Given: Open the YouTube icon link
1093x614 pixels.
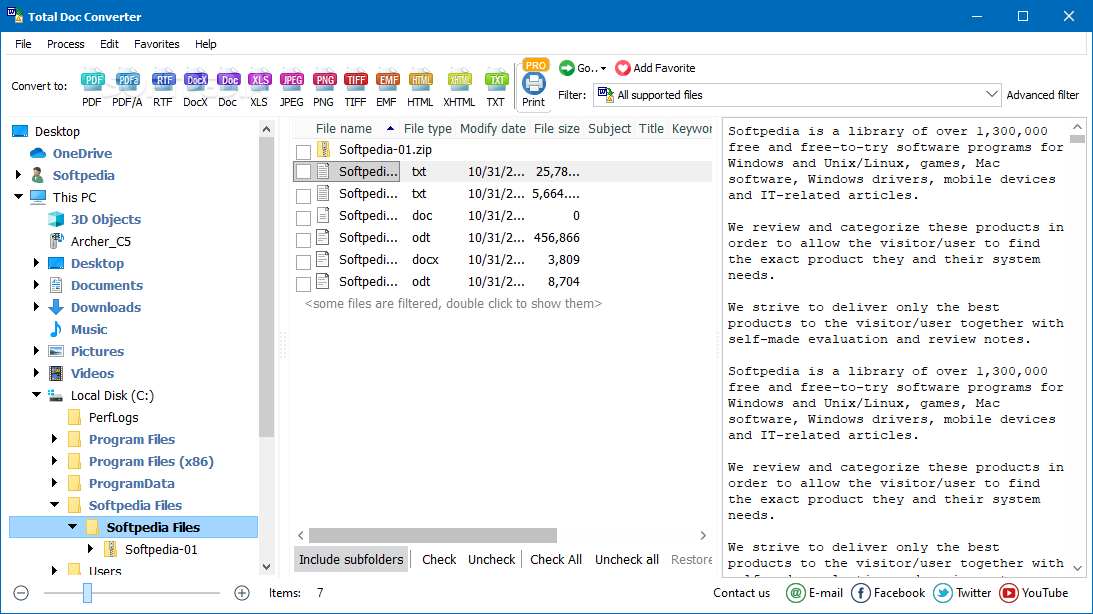Looking at the screenshot, I should pos(1008,593).
